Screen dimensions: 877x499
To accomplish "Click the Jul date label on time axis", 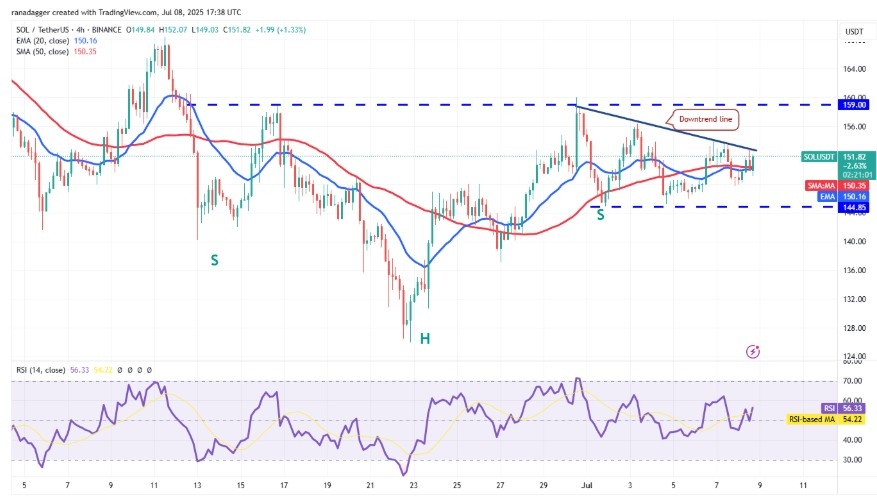I will 586,485.
